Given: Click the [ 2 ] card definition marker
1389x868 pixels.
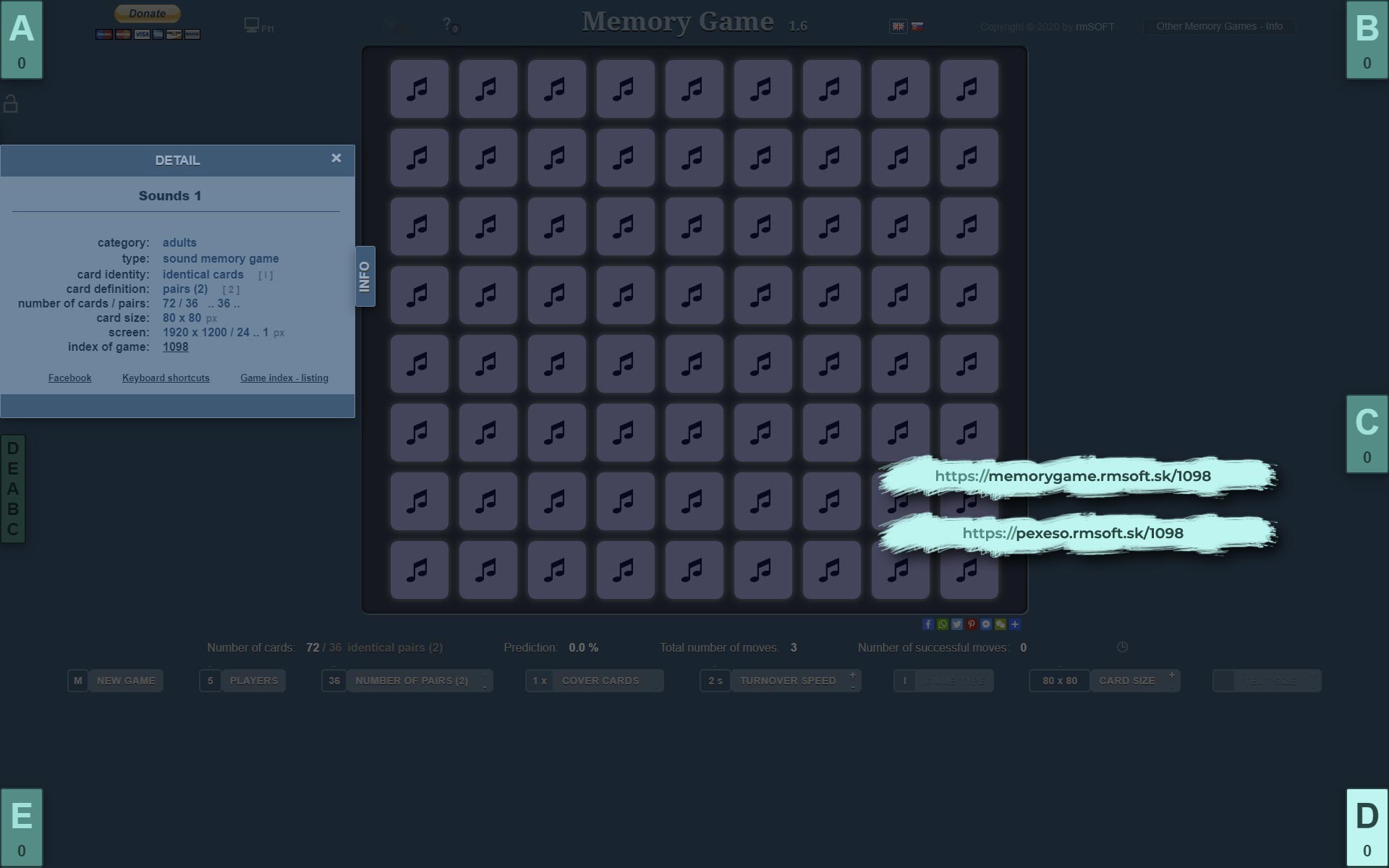Looking at the screenshot, I should pos(231,290).
